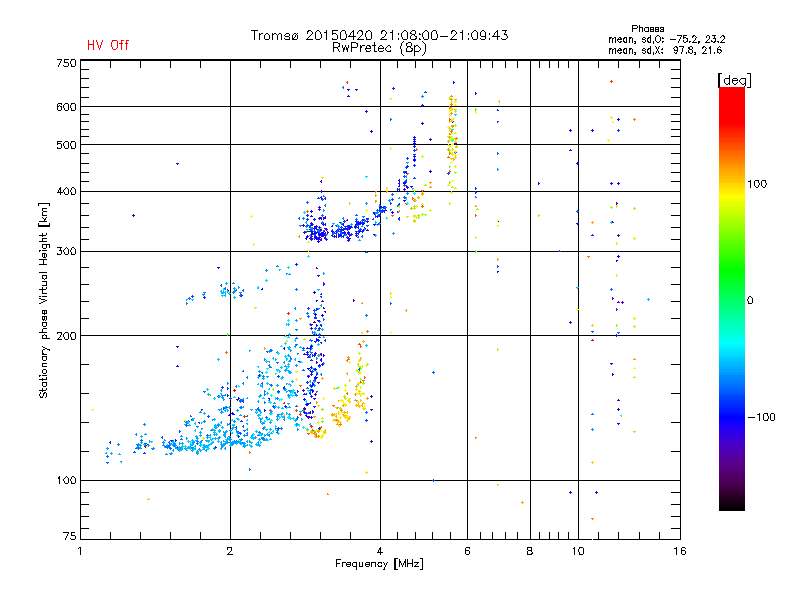Click the colorbar tick label '0'
This screenshot has height=600, width=800.
750,300
